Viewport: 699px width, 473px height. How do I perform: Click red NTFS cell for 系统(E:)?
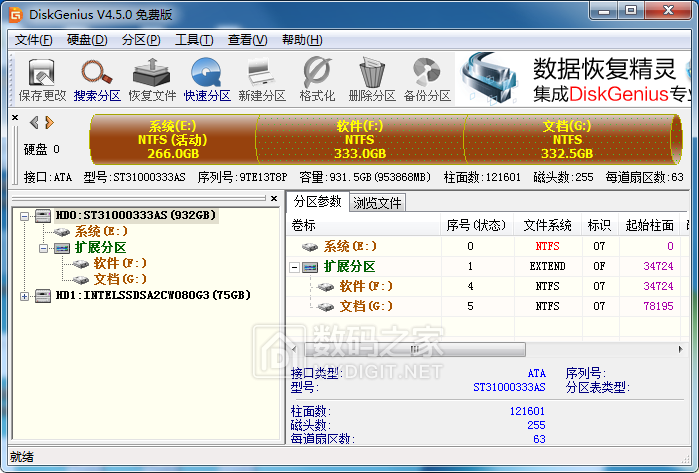(547, 247)
